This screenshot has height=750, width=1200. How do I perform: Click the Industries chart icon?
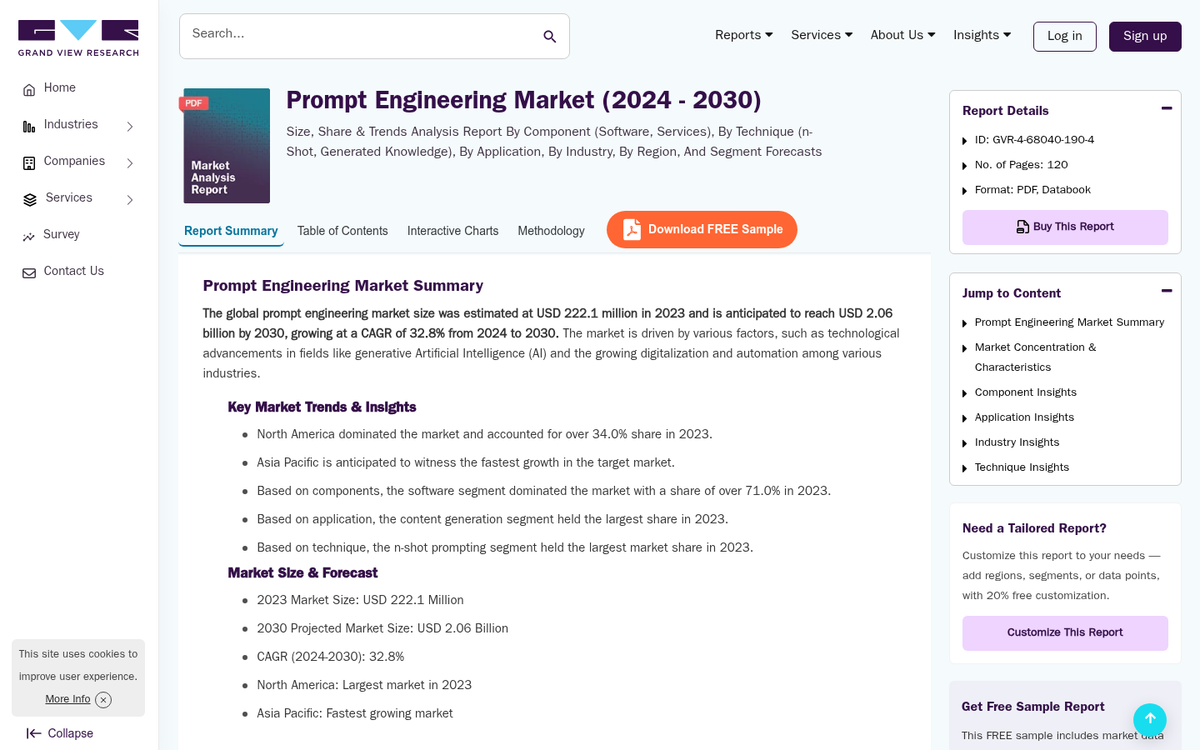point(29,126)
